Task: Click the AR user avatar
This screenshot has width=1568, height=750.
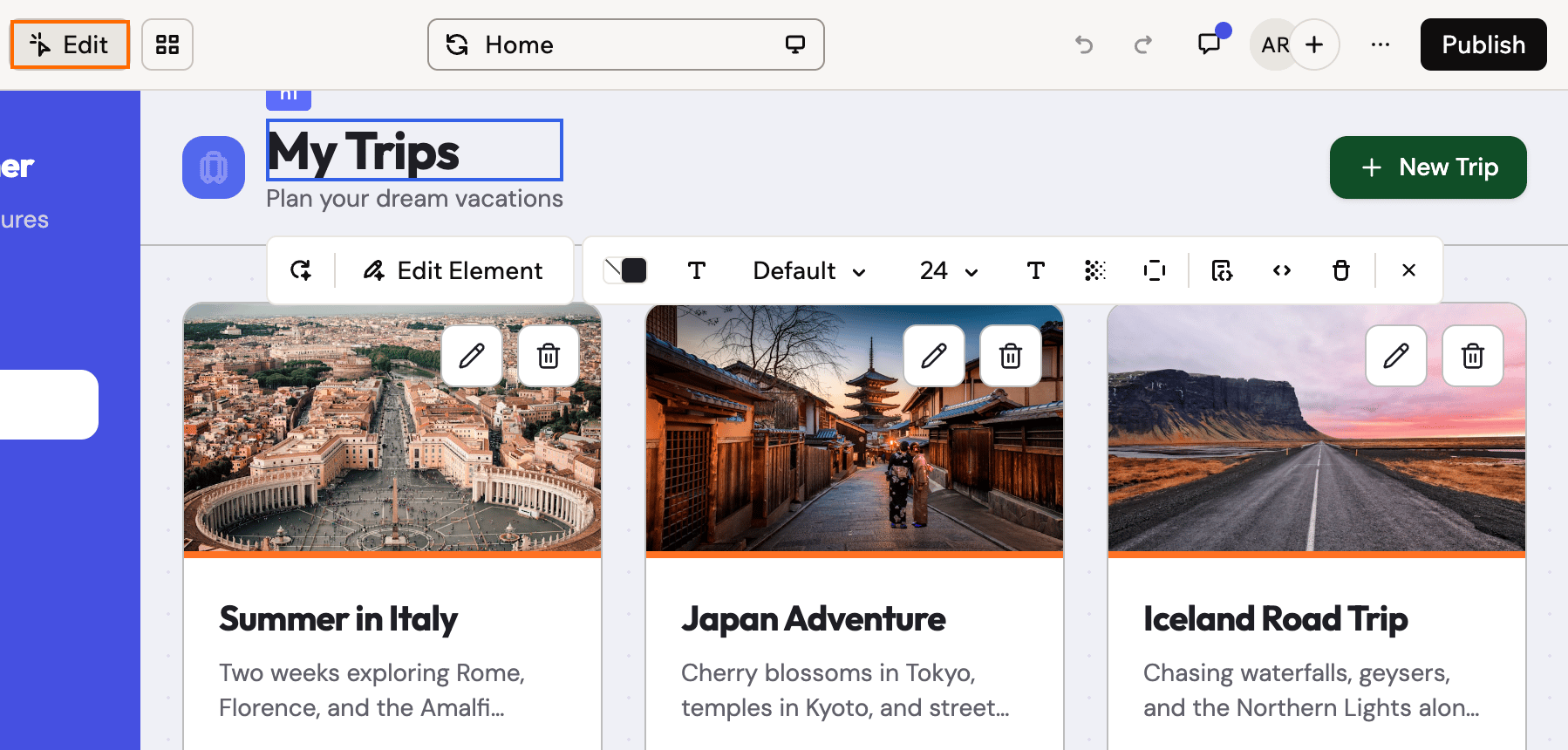Action: 1273,44
